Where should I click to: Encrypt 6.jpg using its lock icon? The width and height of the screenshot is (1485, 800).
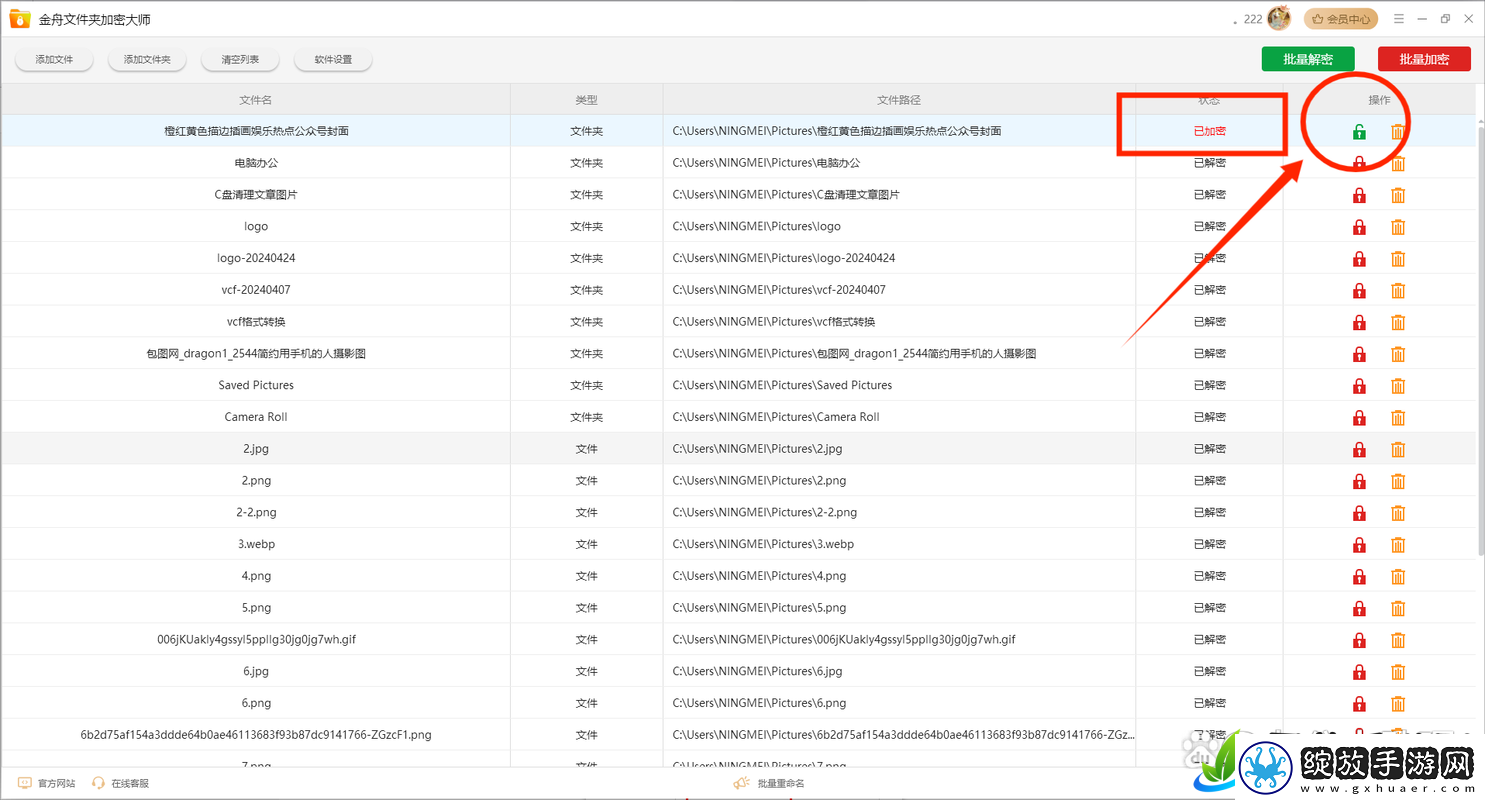tap(1359, 672)
